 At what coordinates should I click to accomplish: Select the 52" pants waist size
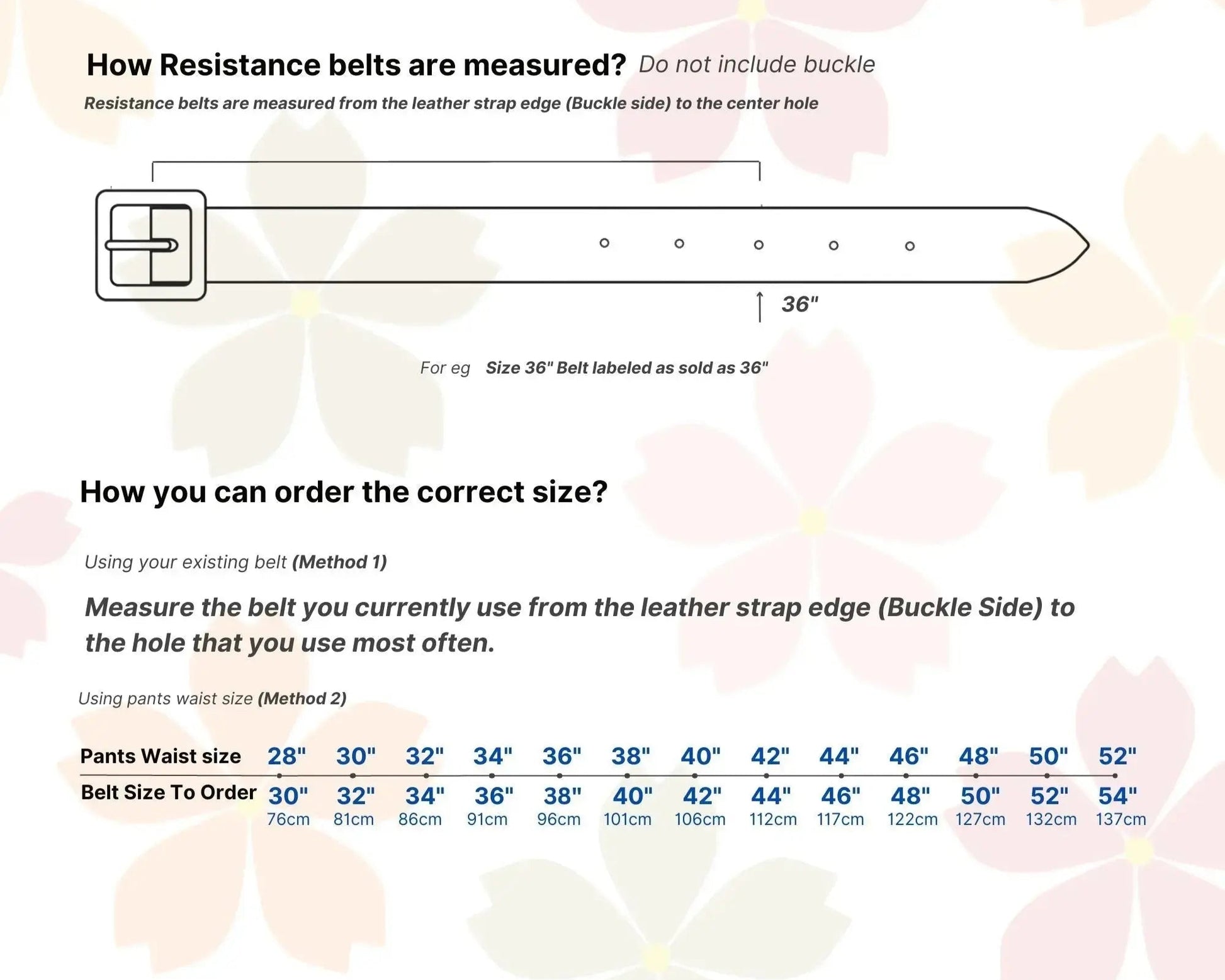coord(1117,755)
